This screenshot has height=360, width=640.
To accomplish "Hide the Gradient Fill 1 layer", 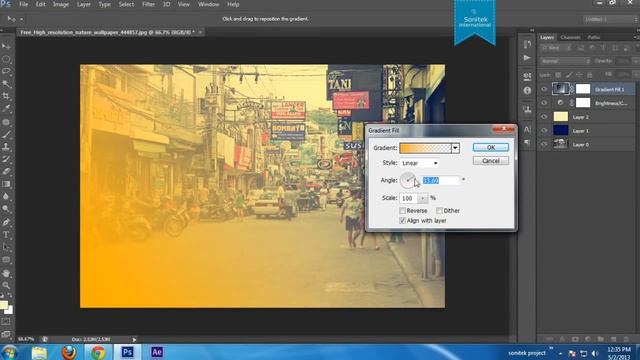I will click(x=544, y=89).
